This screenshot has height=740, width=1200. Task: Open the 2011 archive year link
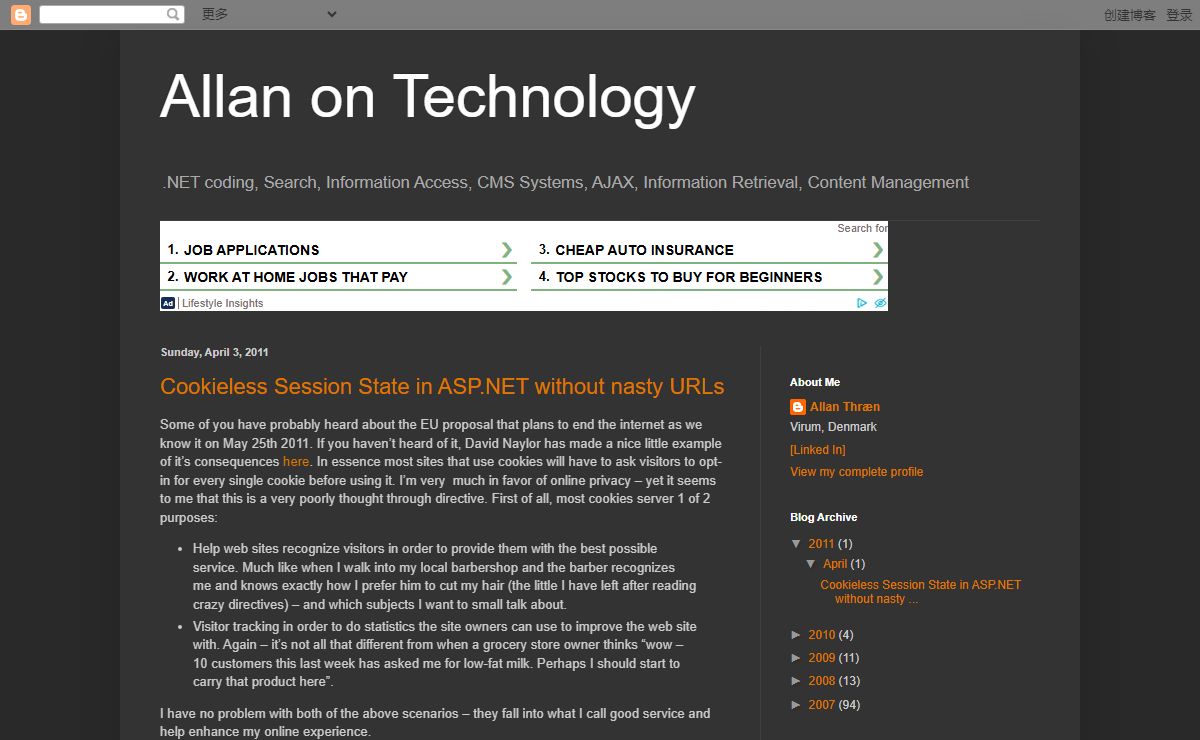click(821, 544)
